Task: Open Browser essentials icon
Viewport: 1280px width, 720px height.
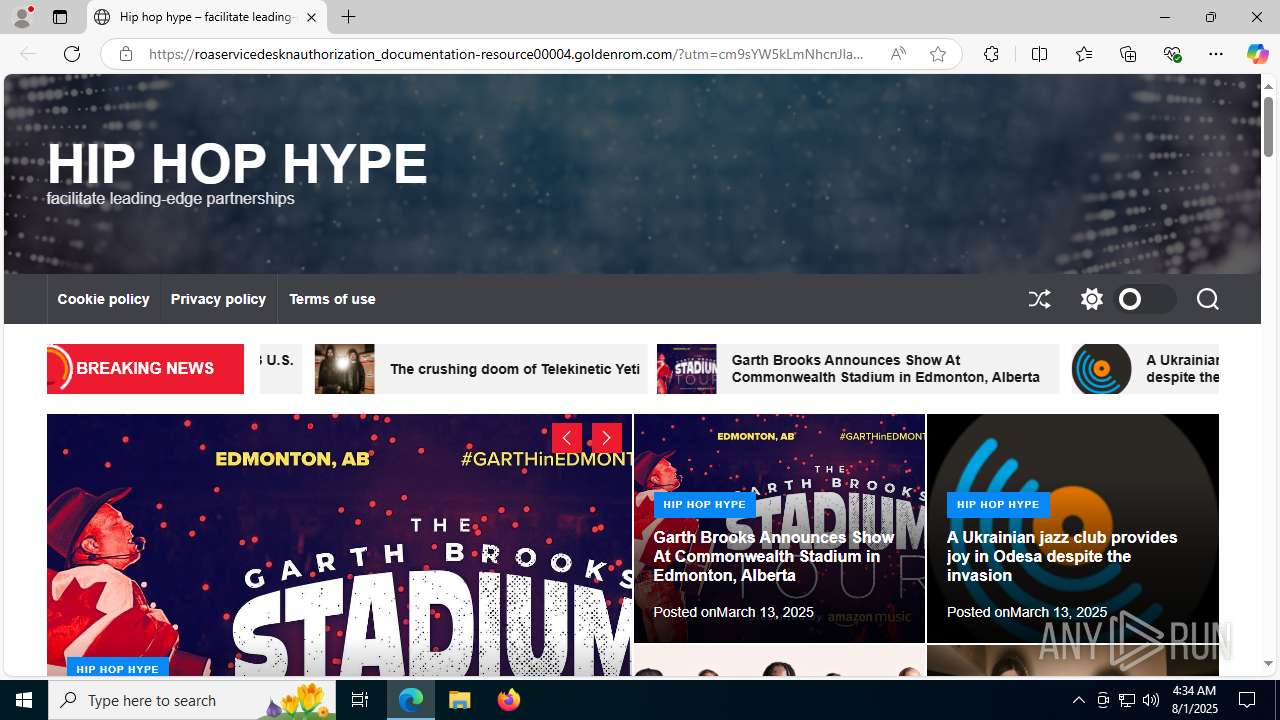Action: [x=1172, y=54]
